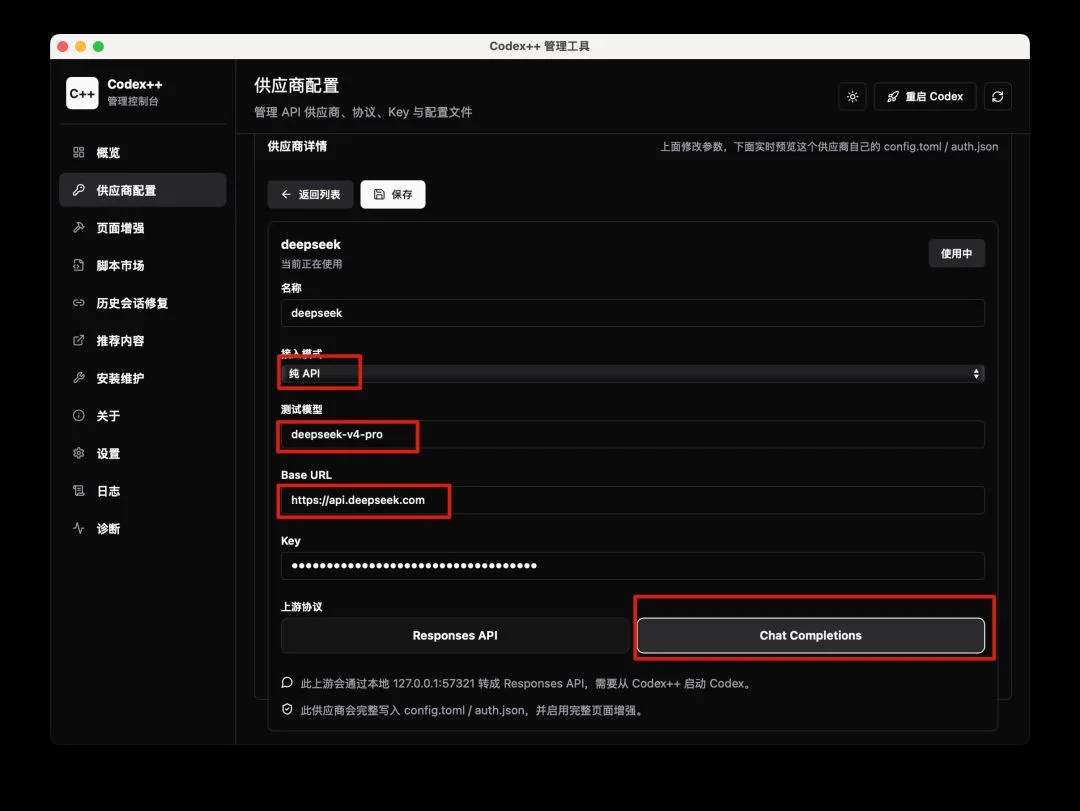Click the 日志 log icon
Viewport: 1080px width, 811px height.
(79, 491)
